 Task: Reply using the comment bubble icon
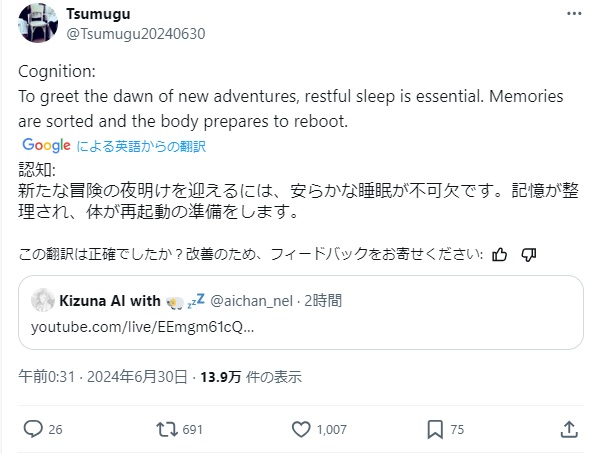33,429
